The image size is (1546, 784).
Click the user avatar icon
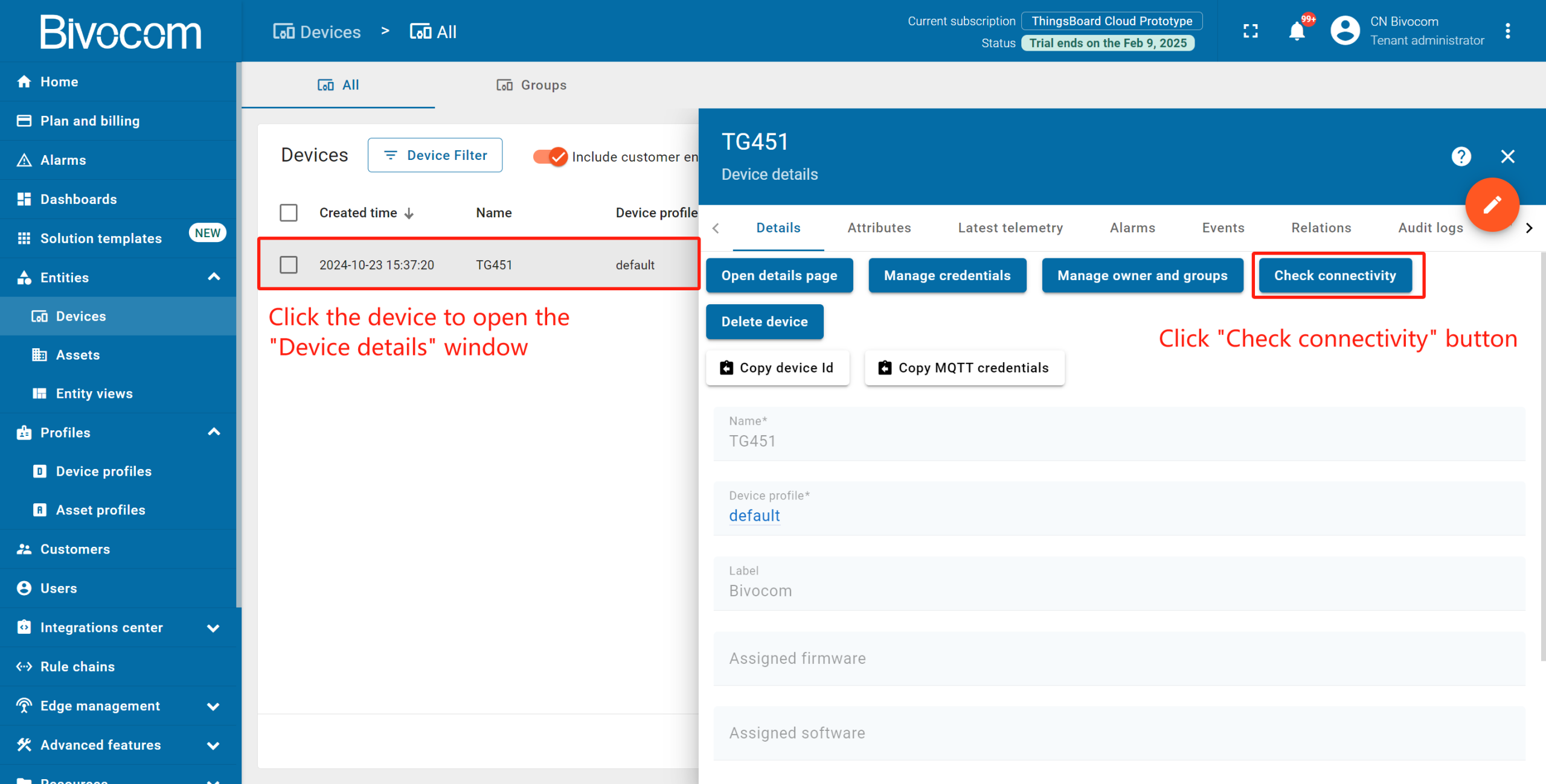pos(1345,31)
